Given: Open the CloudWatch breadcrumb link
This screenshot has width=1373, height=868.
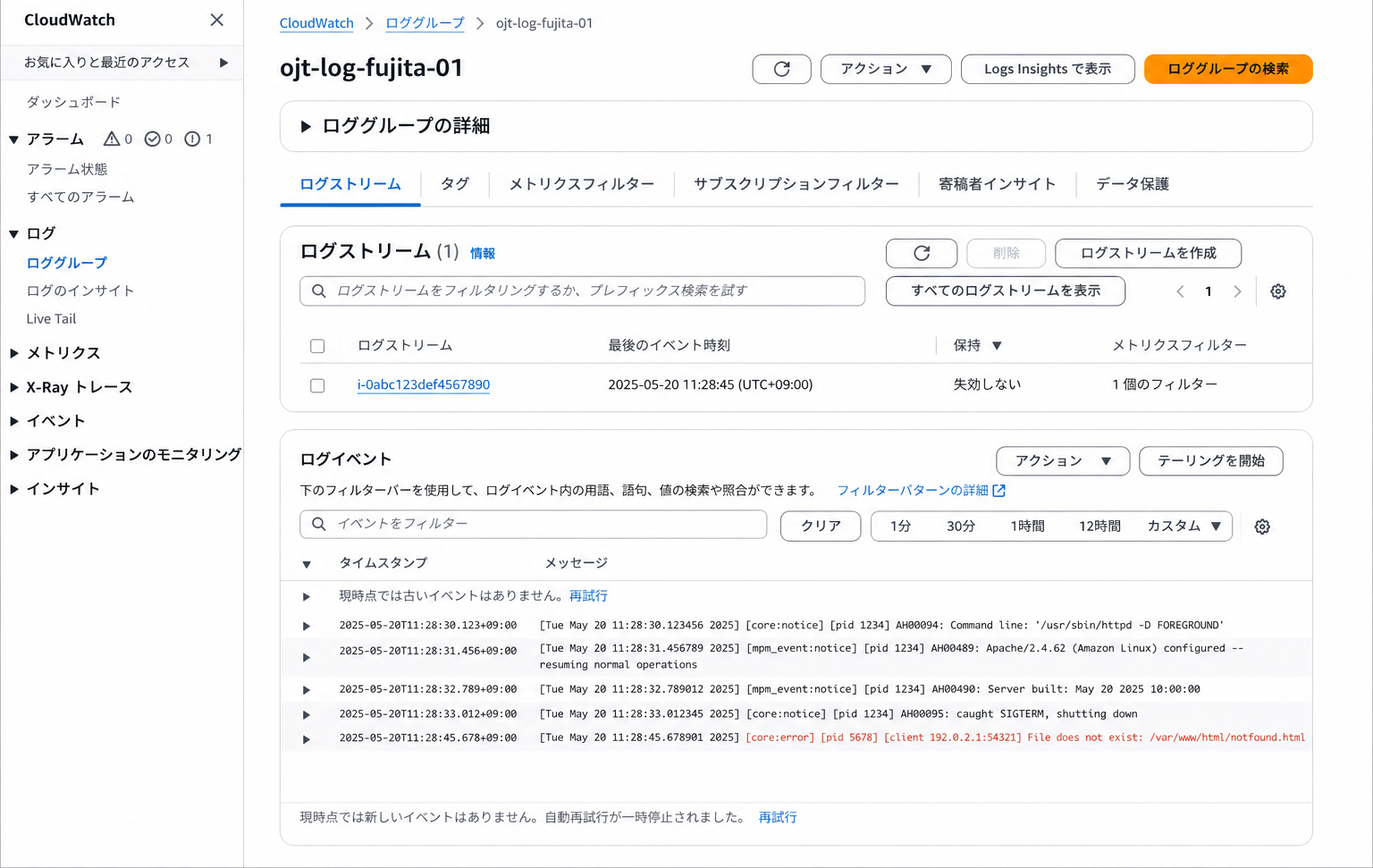Looking at the screenshot, I should (x=316, y=23).
